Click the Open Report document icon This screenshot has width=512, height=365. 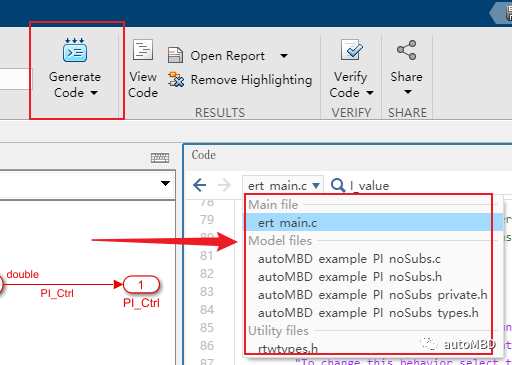pyautogui.click(x=175, y=55)
